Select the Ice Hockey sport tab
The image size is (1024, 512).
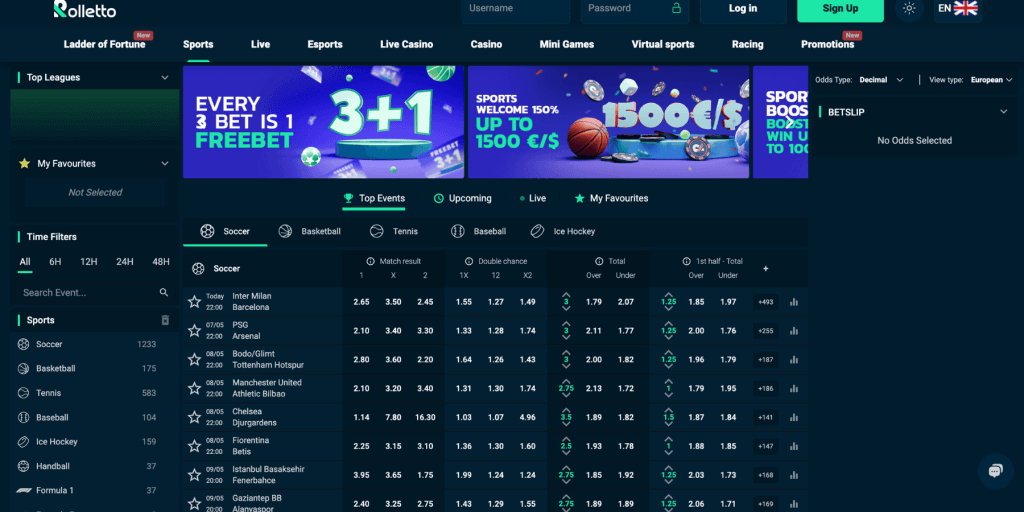tap(562, 231)
